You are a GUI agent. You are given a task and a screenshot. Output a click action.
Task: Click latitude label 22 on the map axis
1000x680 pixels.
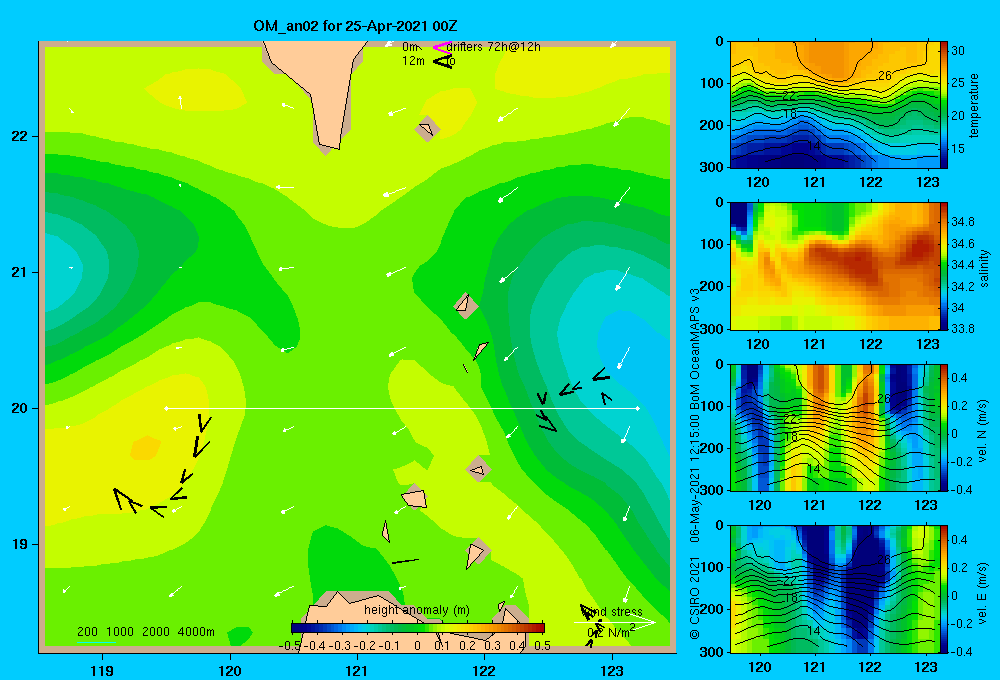[x=19, y=137]
